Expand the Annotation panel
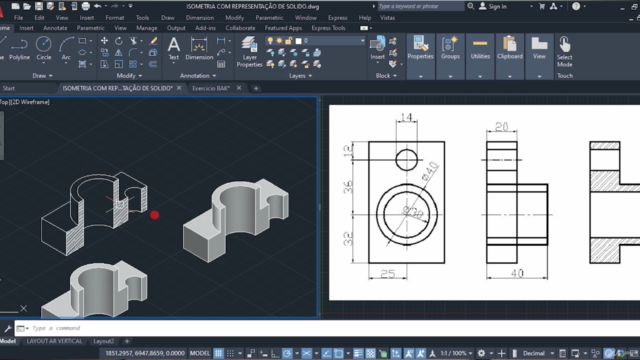The image size is (640, 360). tap(198, 76)
